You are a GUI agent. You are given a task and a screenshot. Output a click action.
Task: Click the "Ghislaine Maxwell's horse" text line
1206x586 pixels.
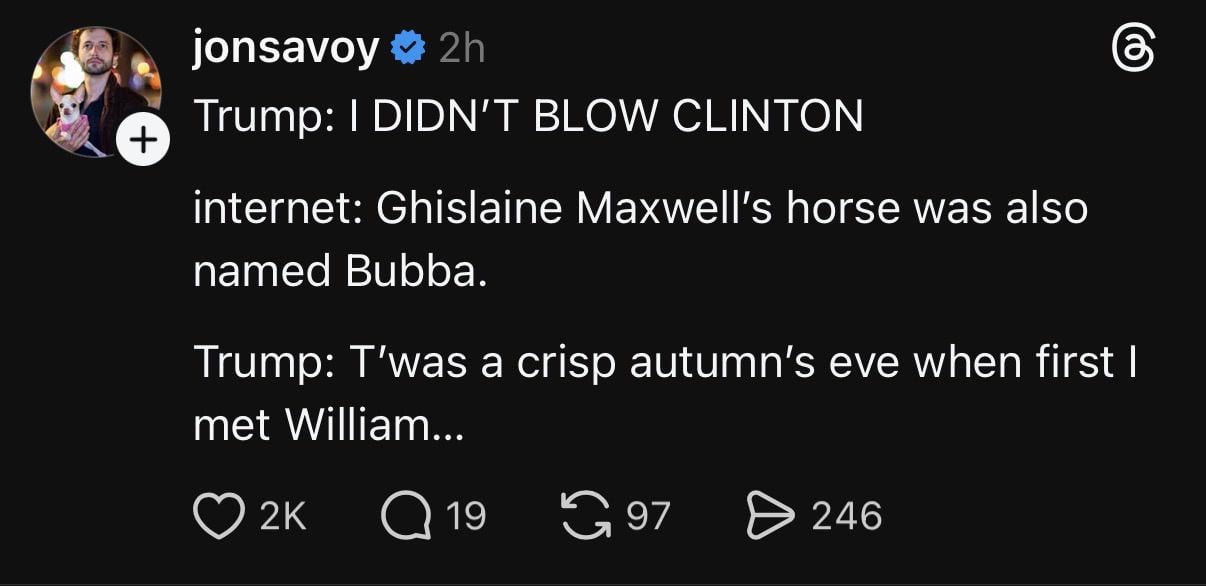[x=640, y=211]
